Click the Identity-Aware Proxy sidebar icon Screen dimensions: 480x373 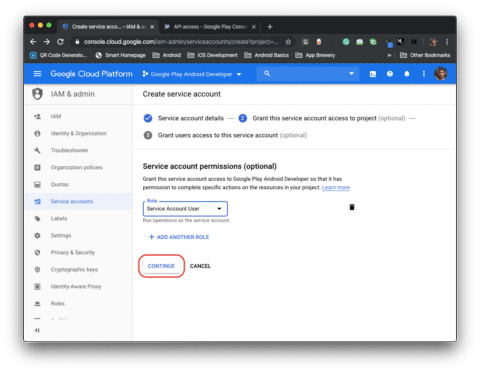click(37, 286)
